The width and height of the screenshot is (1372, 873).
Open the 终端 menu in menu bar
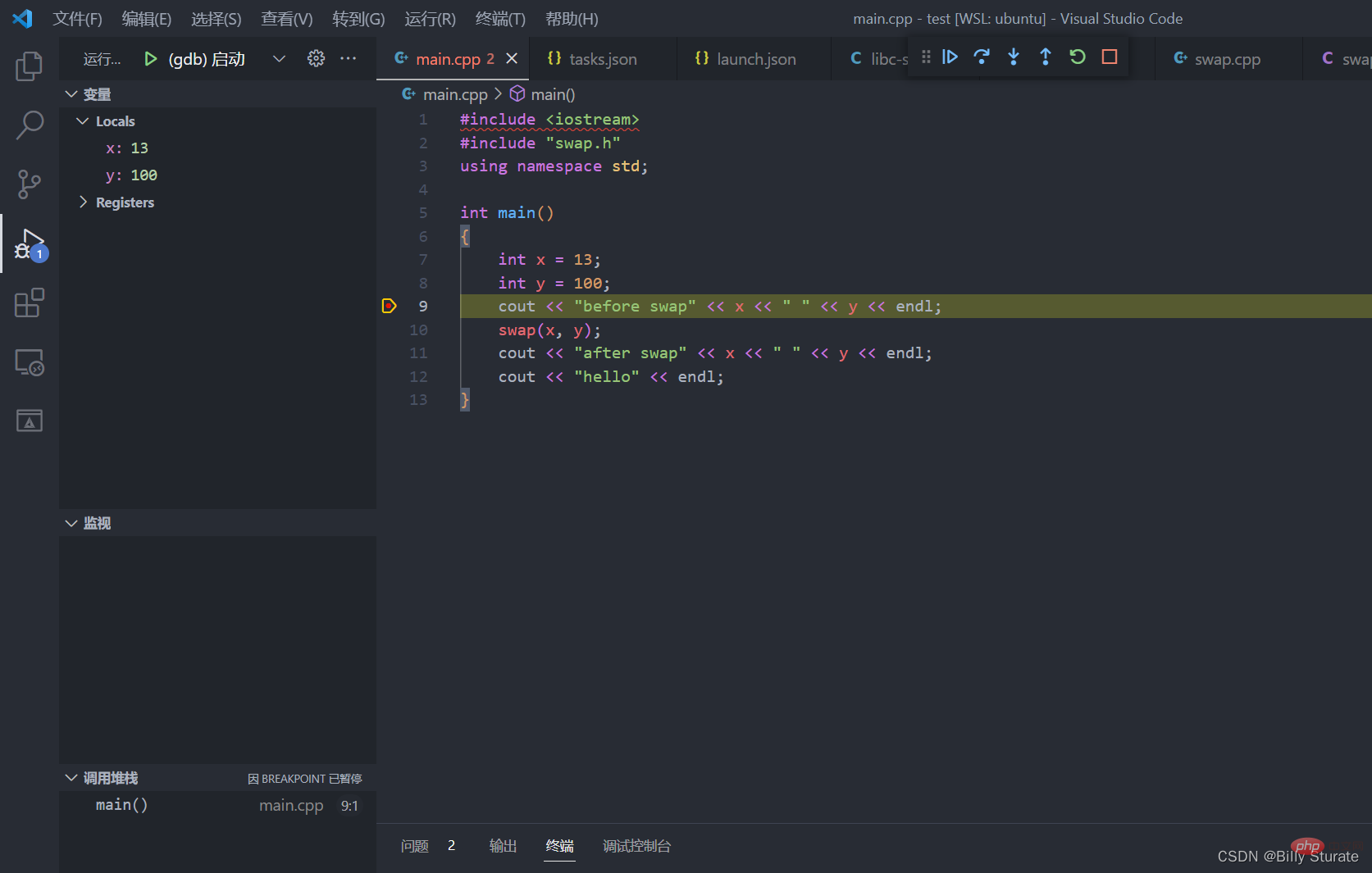coord(500,19)
